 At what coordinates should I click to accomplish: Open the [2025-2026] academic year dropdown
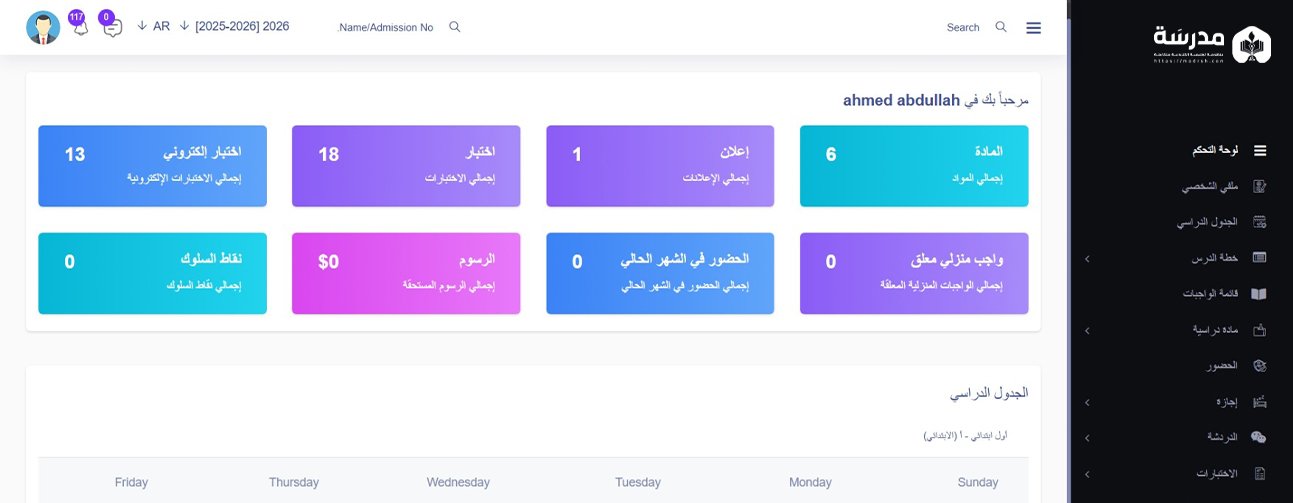tap(234, 26)
